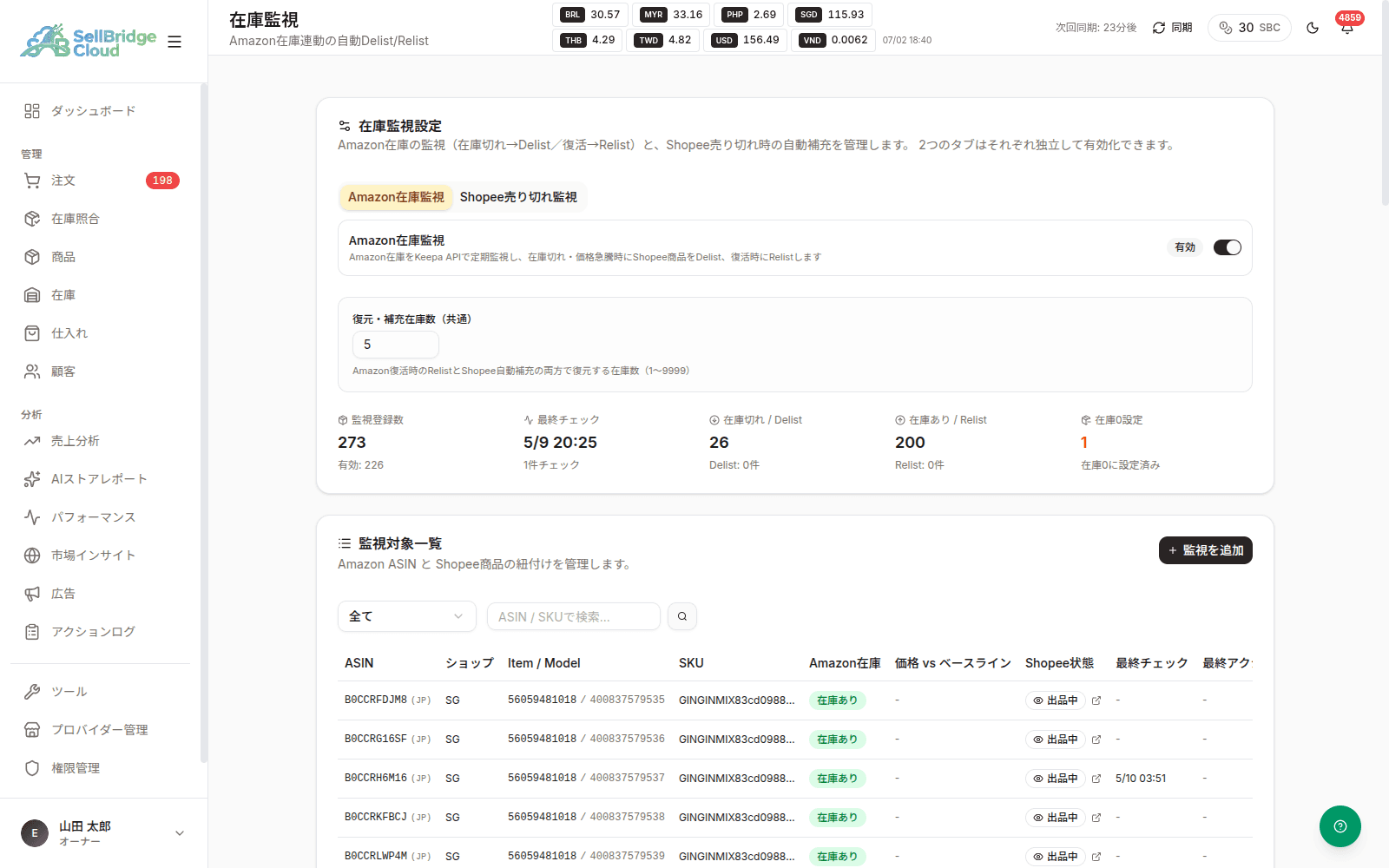Image resolution: width=1389 pixels, height=868 pixels.
Task: Click the Shopee状態 column header
Action: point(1059,663)
